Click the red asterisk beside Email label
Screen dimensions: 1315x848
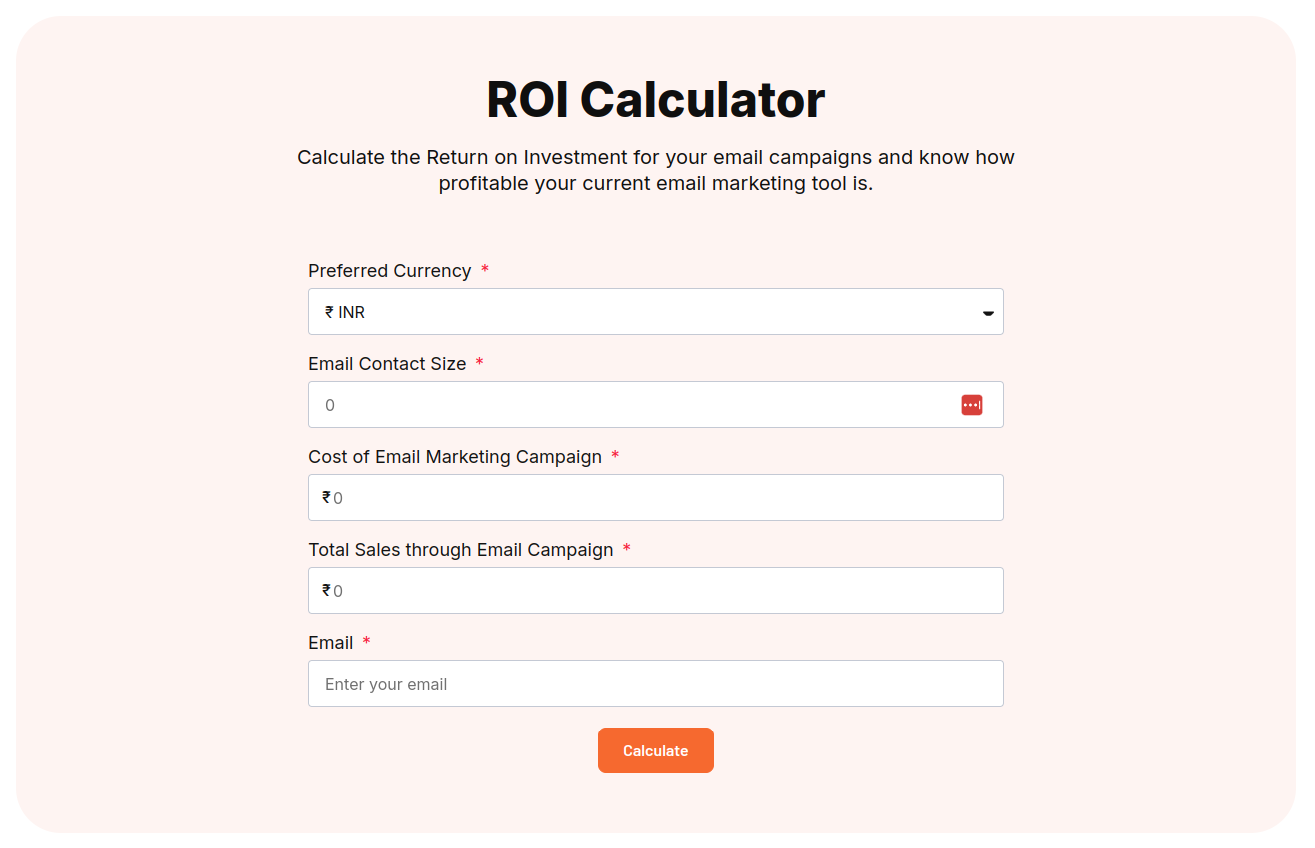coord(366,641)
